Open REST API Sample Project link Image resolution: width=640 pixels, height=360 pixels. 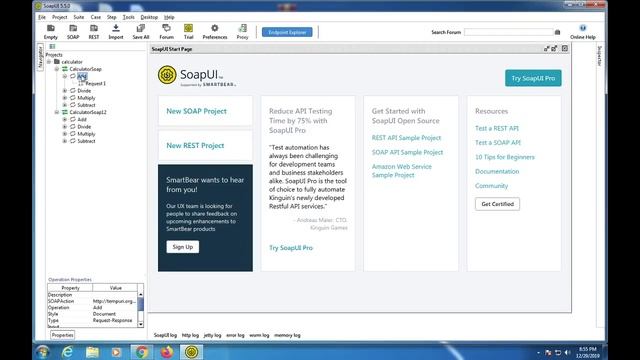click(407, 138)
